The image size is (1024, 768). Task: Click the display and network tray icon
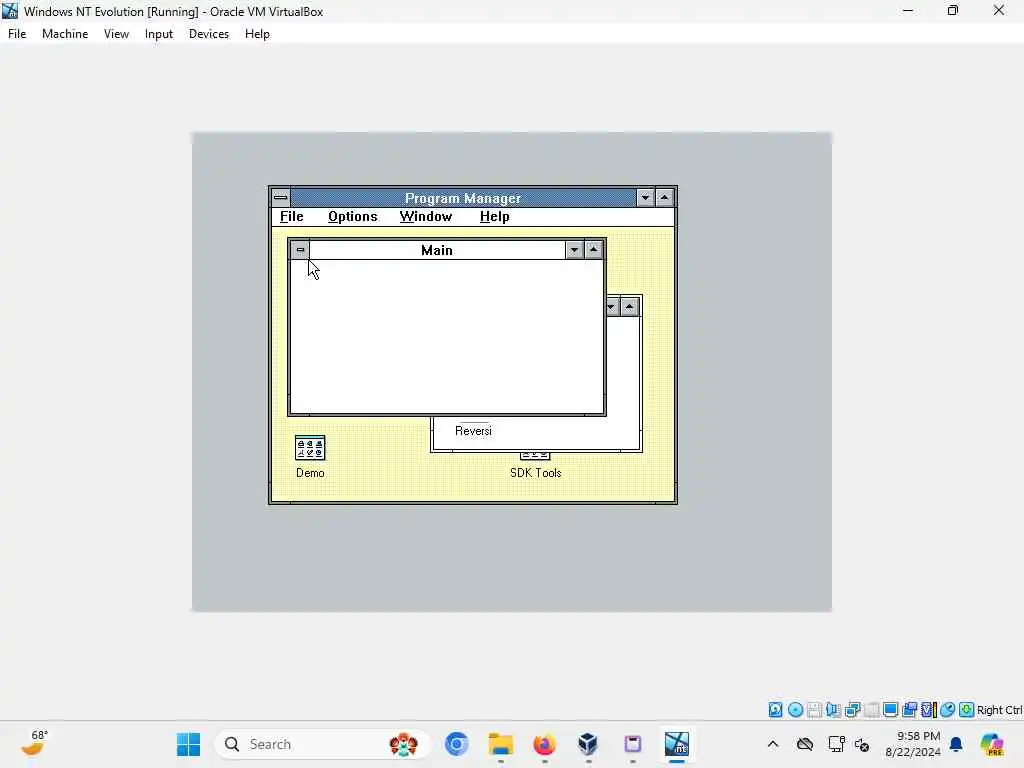click(837, 744)
